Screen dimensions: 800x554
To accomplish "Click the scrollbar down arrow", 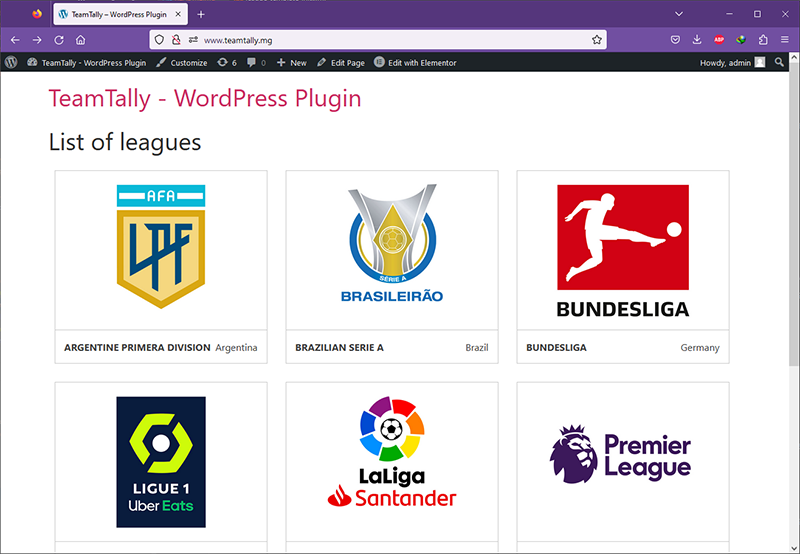I will 793,548.
